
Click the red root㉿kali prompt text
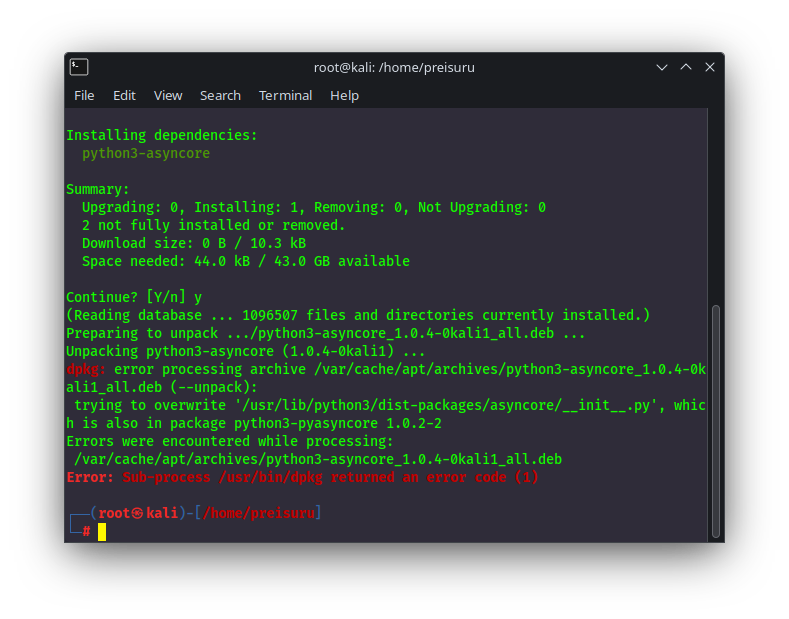(138, 513)
